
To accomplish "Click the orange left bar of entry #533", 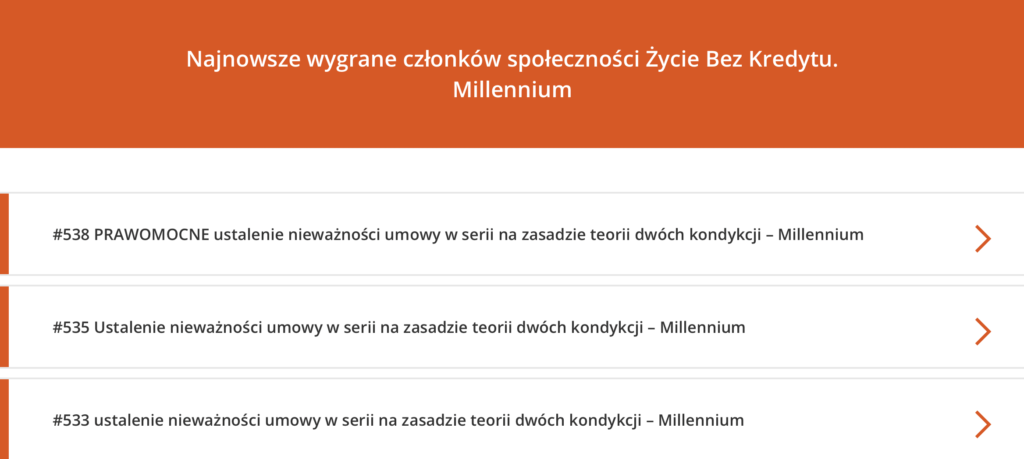I will pos(4,419).
